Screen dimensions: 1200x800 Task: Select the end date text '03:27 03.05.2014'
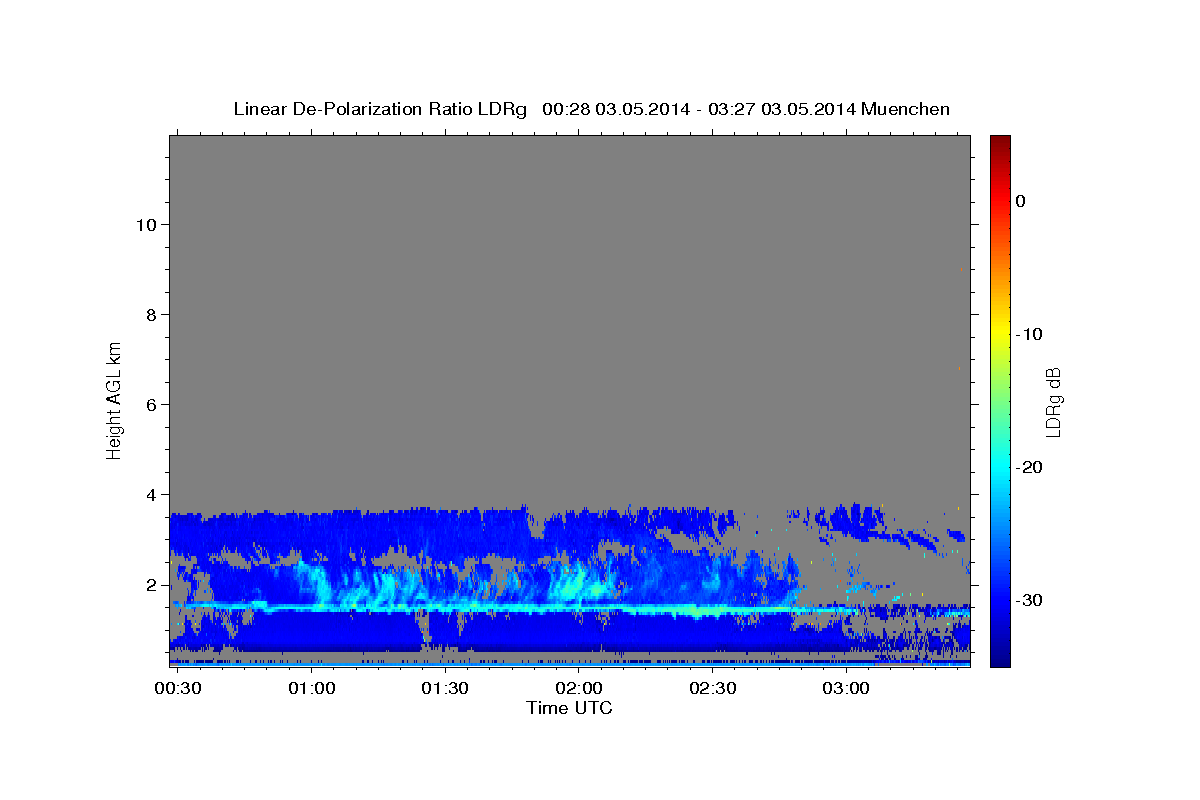point(781,109)
